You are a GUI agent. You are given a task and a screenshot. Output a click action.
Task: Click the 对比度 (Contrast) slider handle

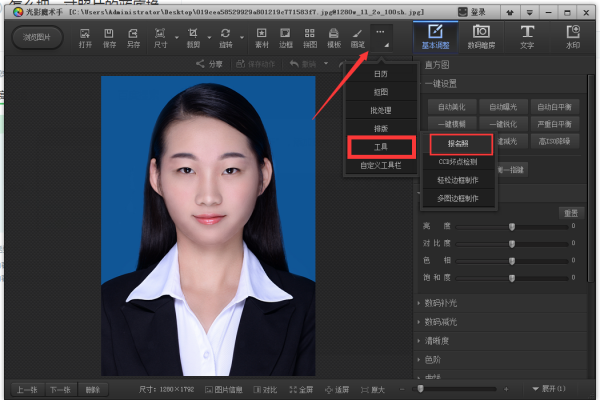tap(512, 243)
